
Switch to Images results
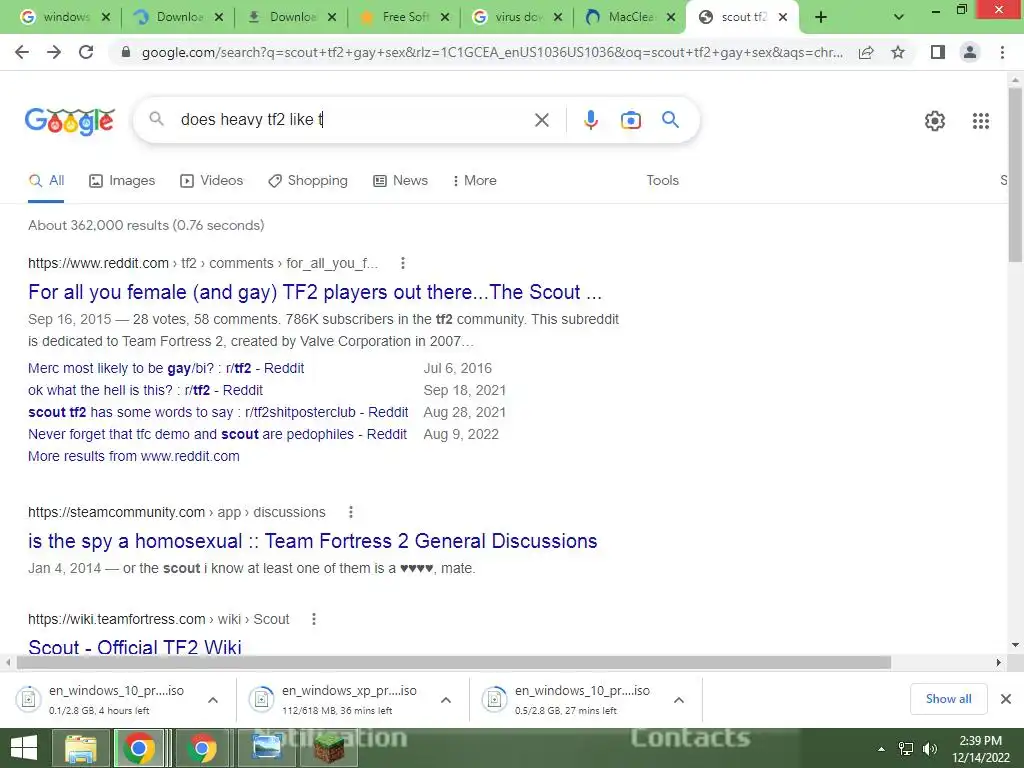122,181
